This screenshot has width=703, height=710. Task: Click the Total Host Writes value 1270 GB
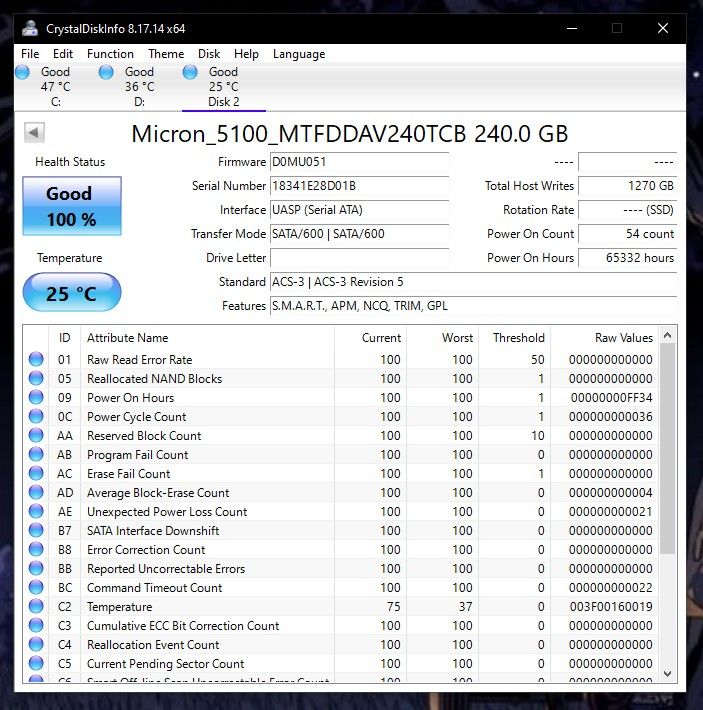[627, 186]
